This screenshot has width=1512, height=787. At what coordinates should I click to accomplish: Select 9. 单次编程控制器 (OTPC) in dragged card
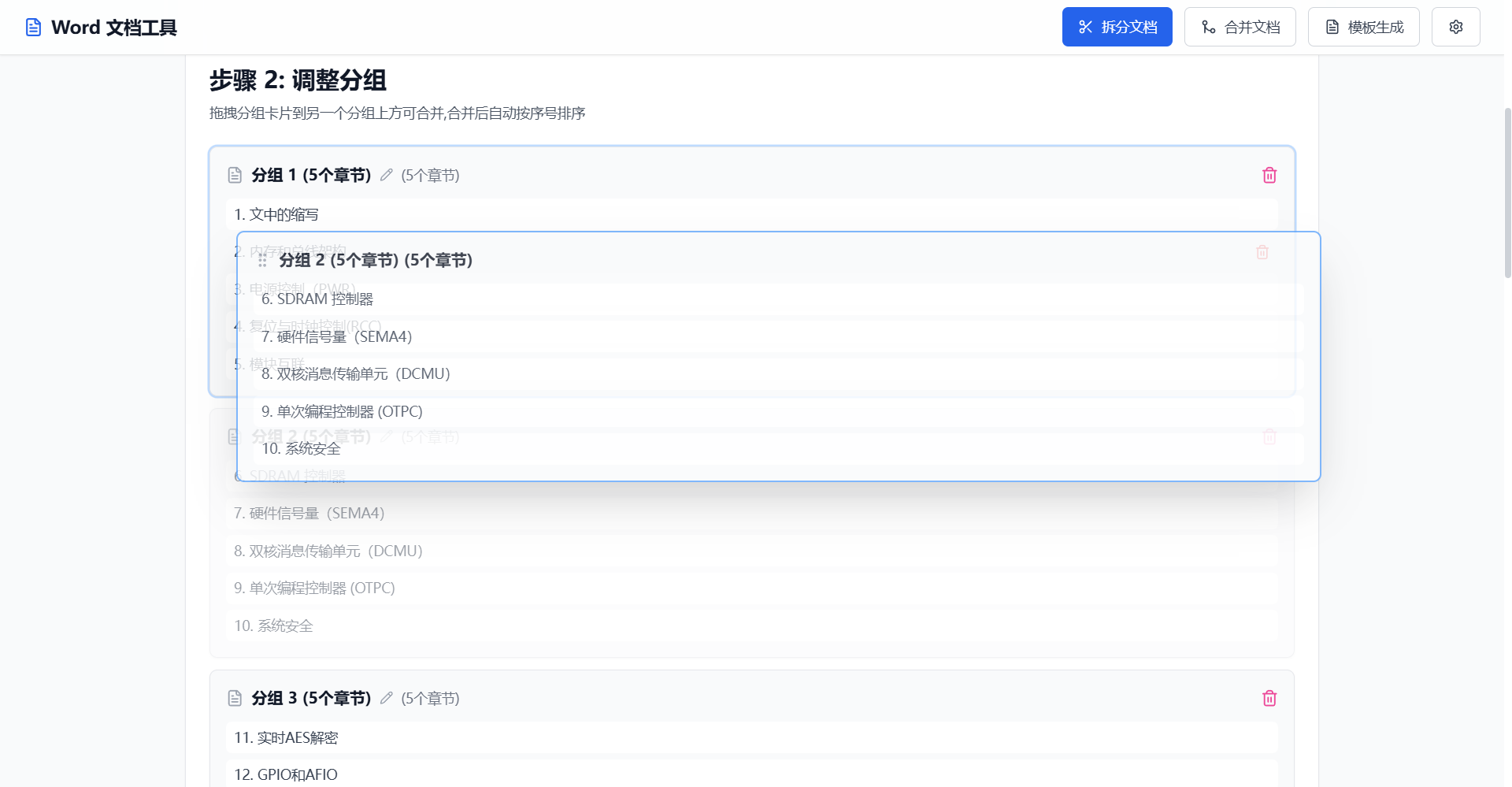(x=778, y=411)
